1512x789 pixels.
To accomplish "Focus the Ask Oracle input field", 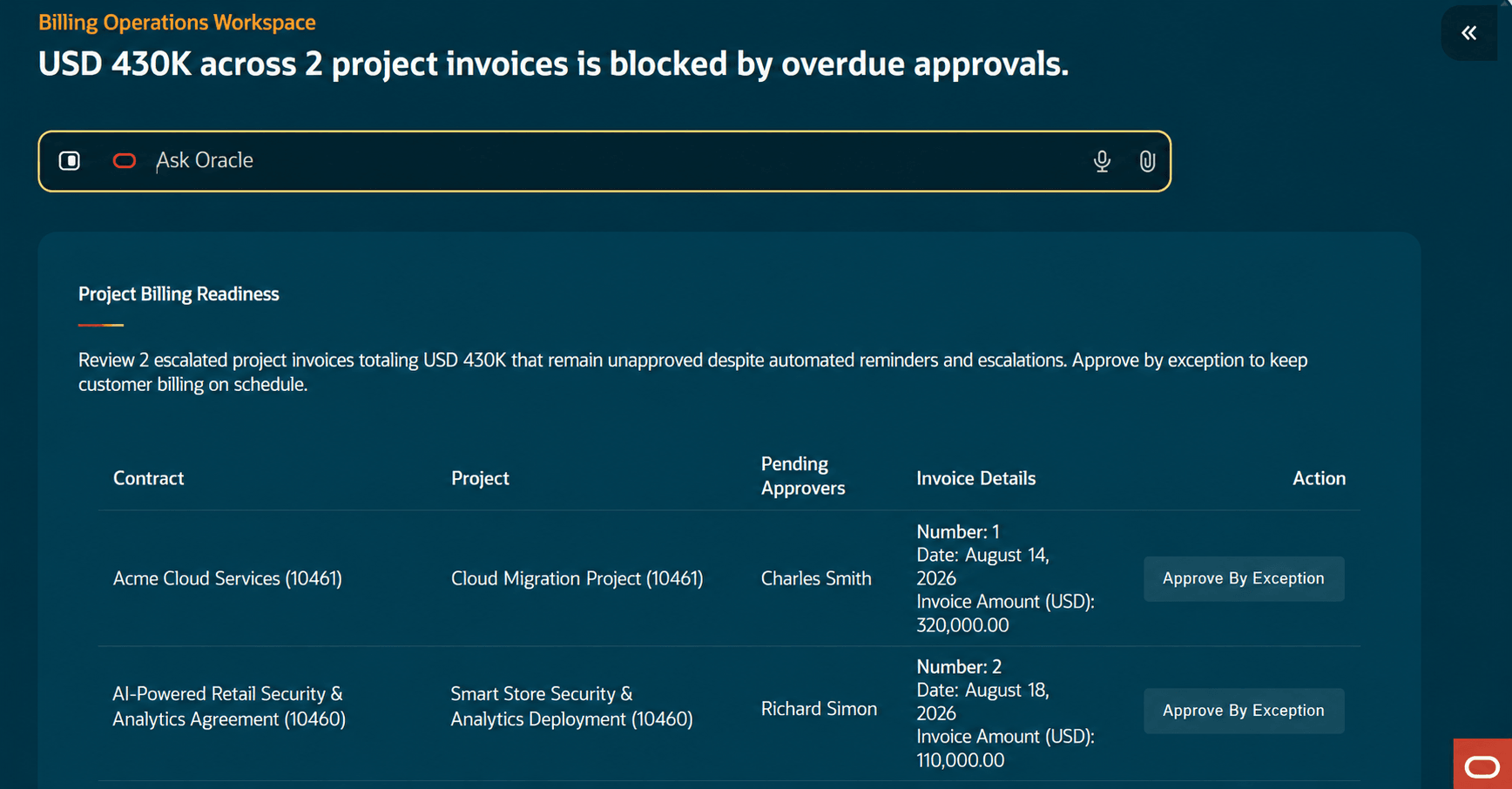I will point(604,161).
